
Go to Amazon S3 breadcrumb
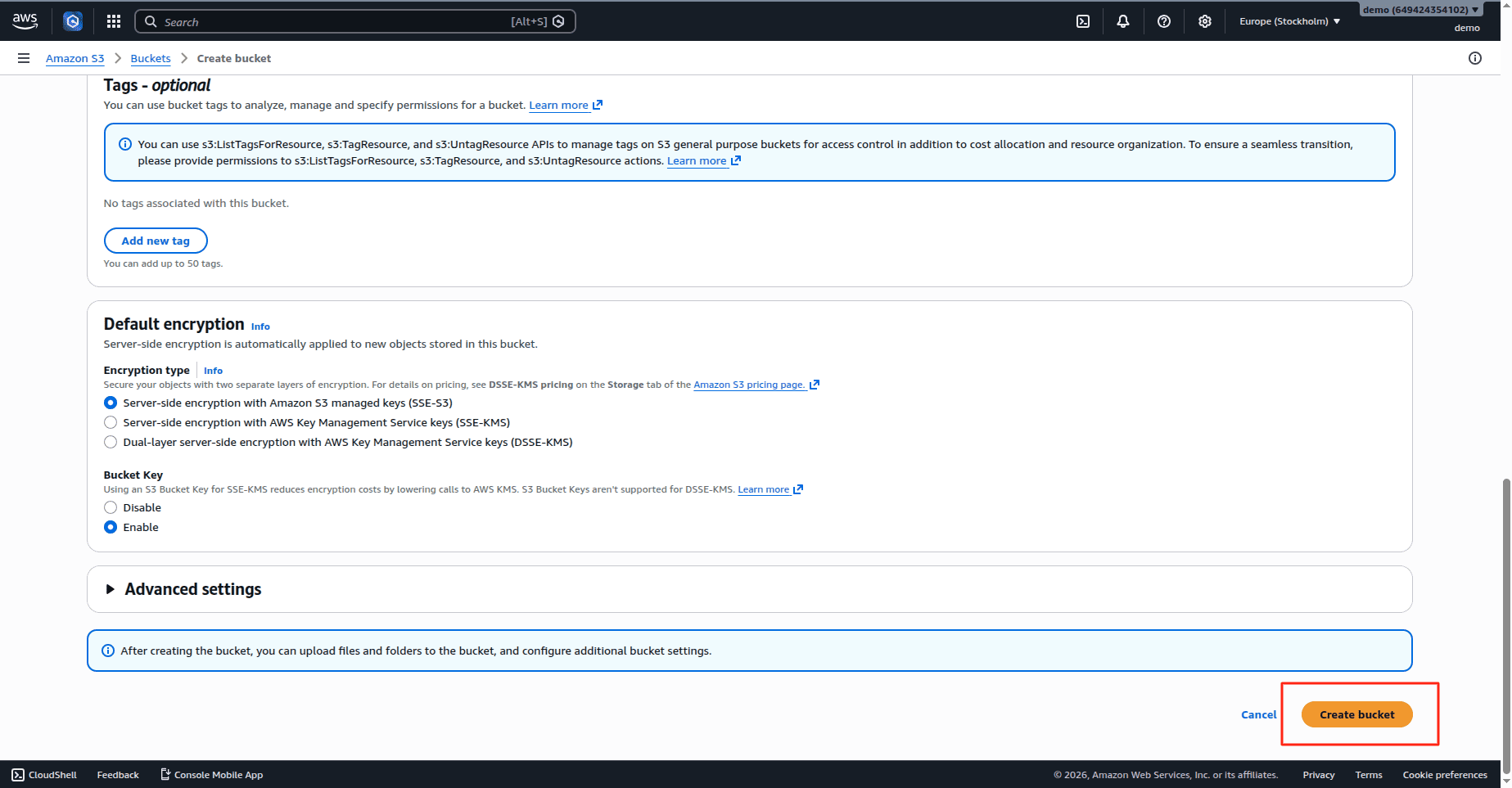(75, 58)
